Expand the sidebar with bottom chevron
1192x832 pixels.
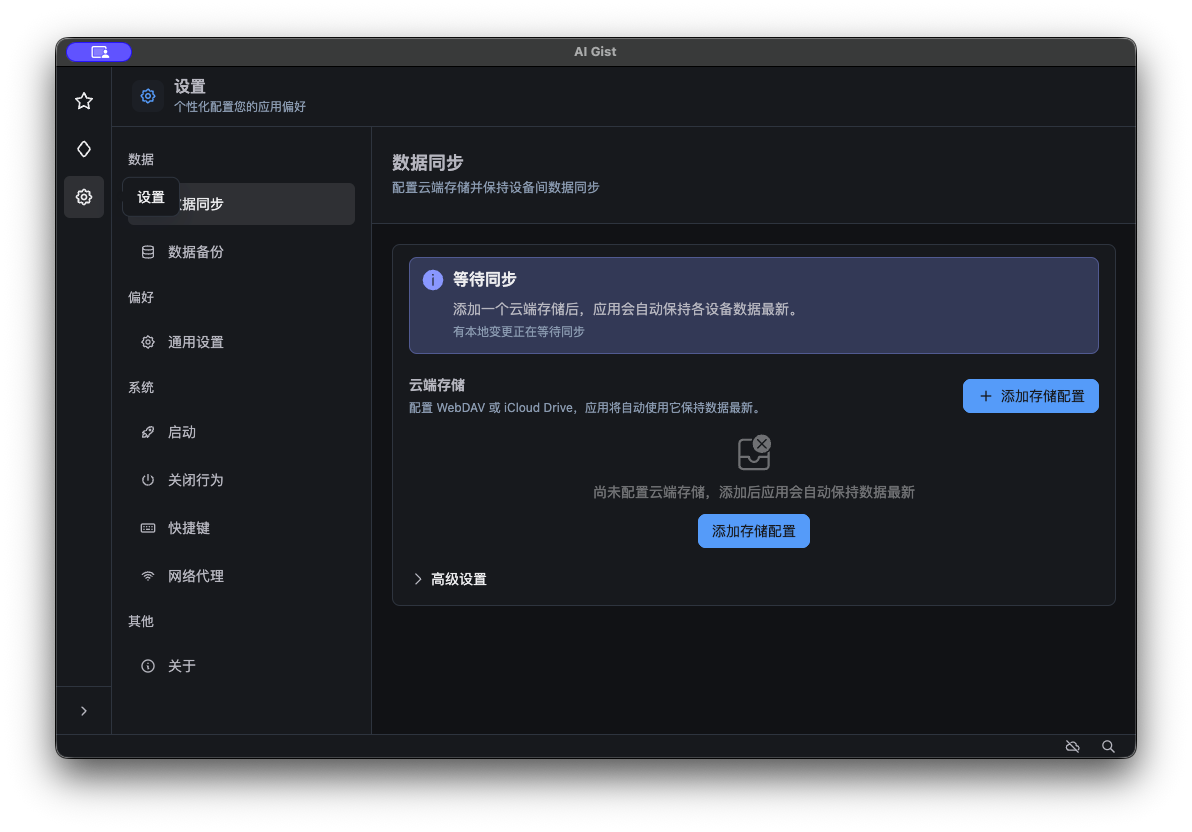click(x=84, y=711)
